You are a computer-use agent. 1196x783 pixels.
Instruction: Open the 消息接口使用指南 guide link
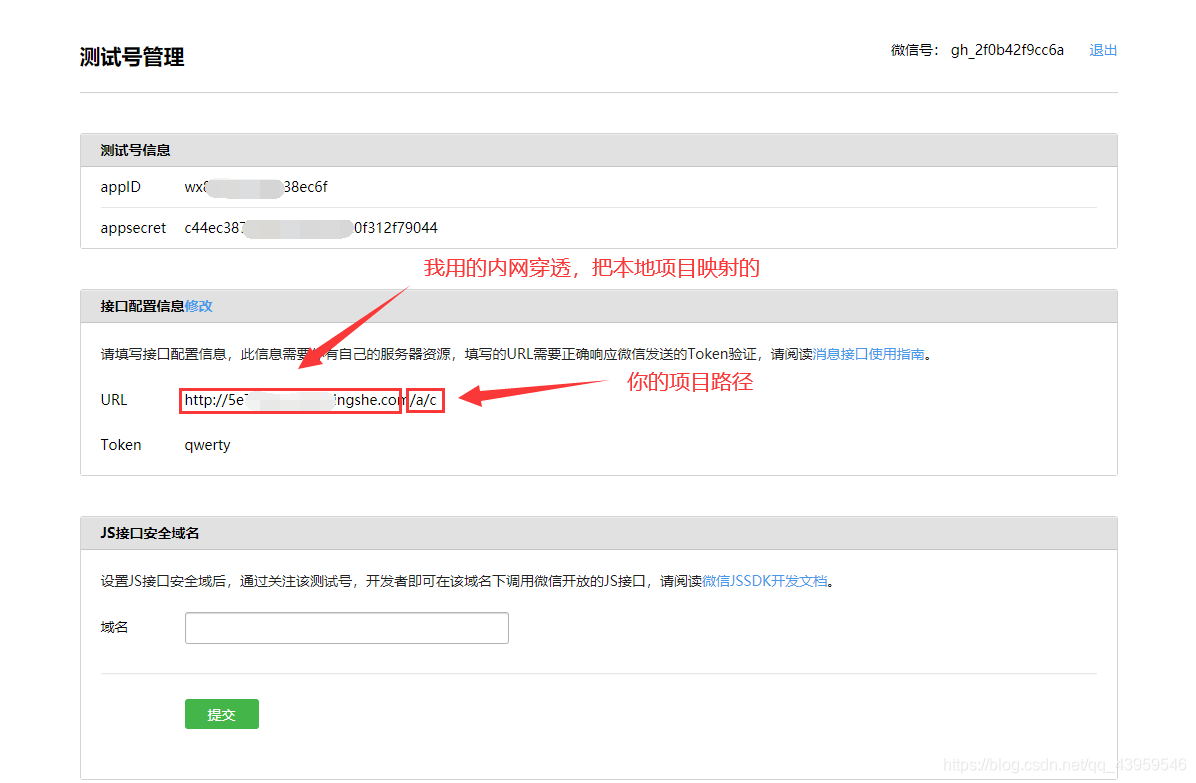point(868,354)
